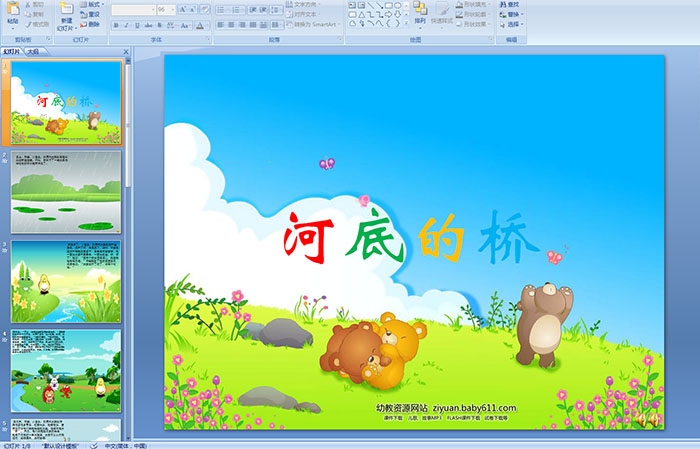Click the font color swatch button
The width and height of the screenshot is (700, 449).
(x=201, y=25)
